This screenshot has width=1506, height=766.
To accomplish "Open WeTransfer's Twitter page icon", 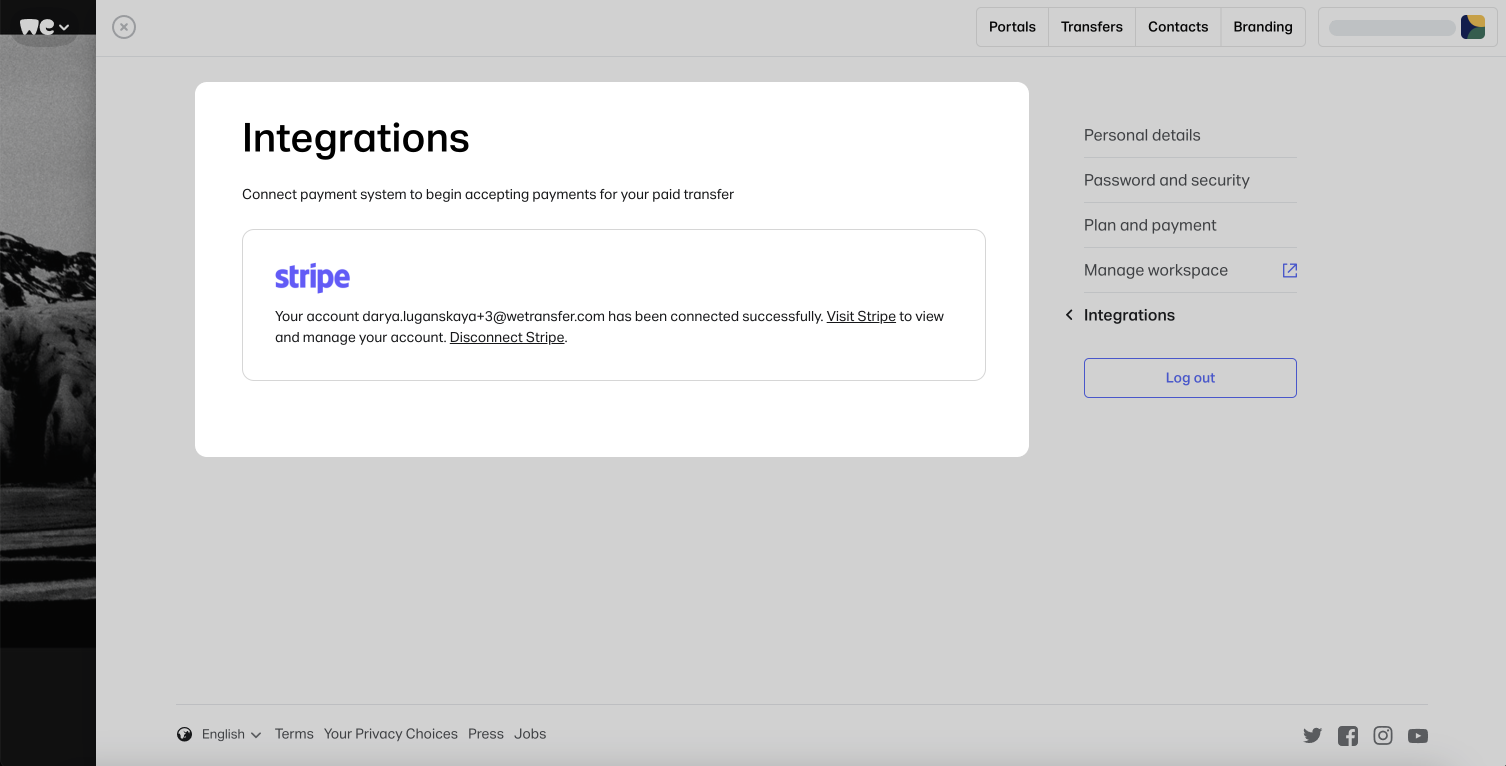I will click(1312, 735).
